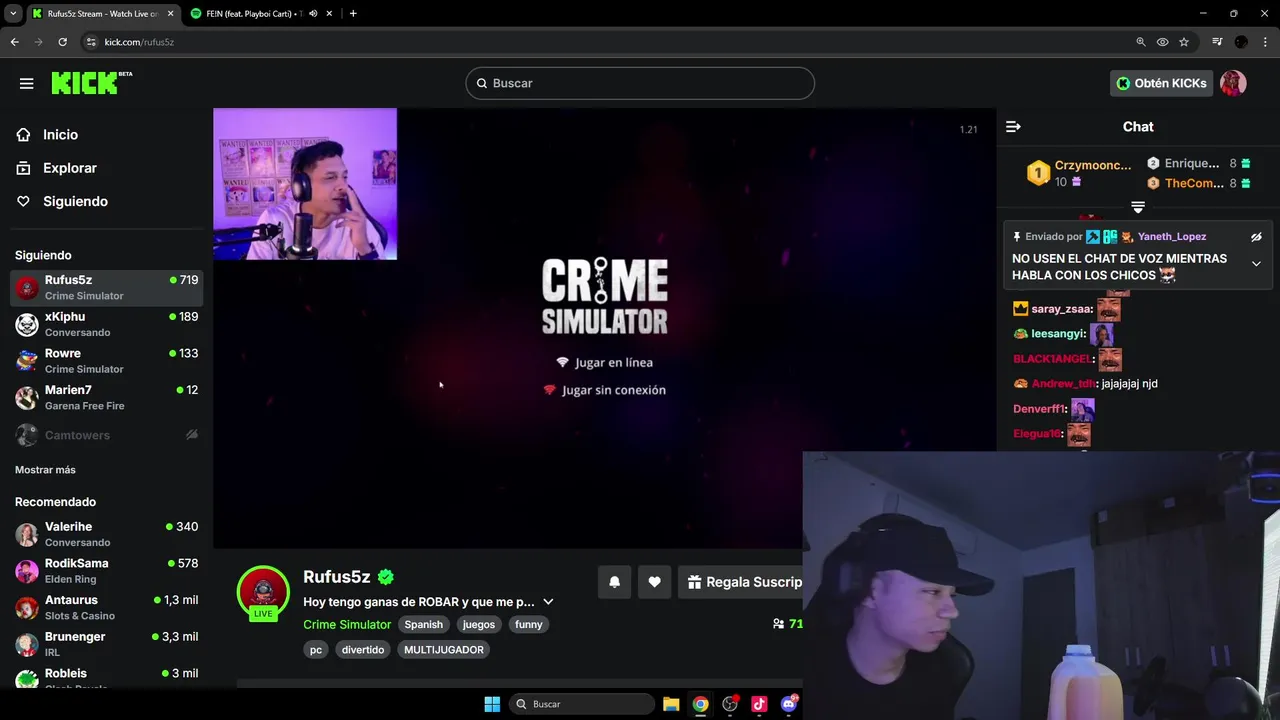The height and width of the screenshot is (720, 1280).
Task: Click the eye icon in address bar
Action: tap(1162, 42)
